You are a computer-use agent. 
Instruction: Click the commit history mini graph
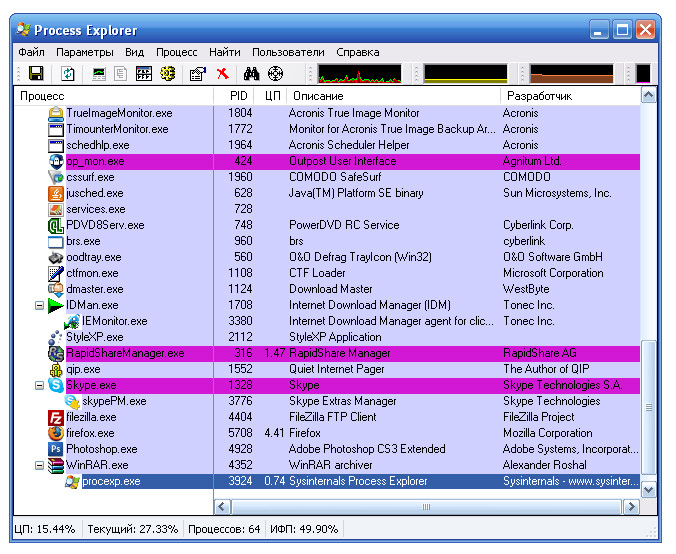pos(466,73)
